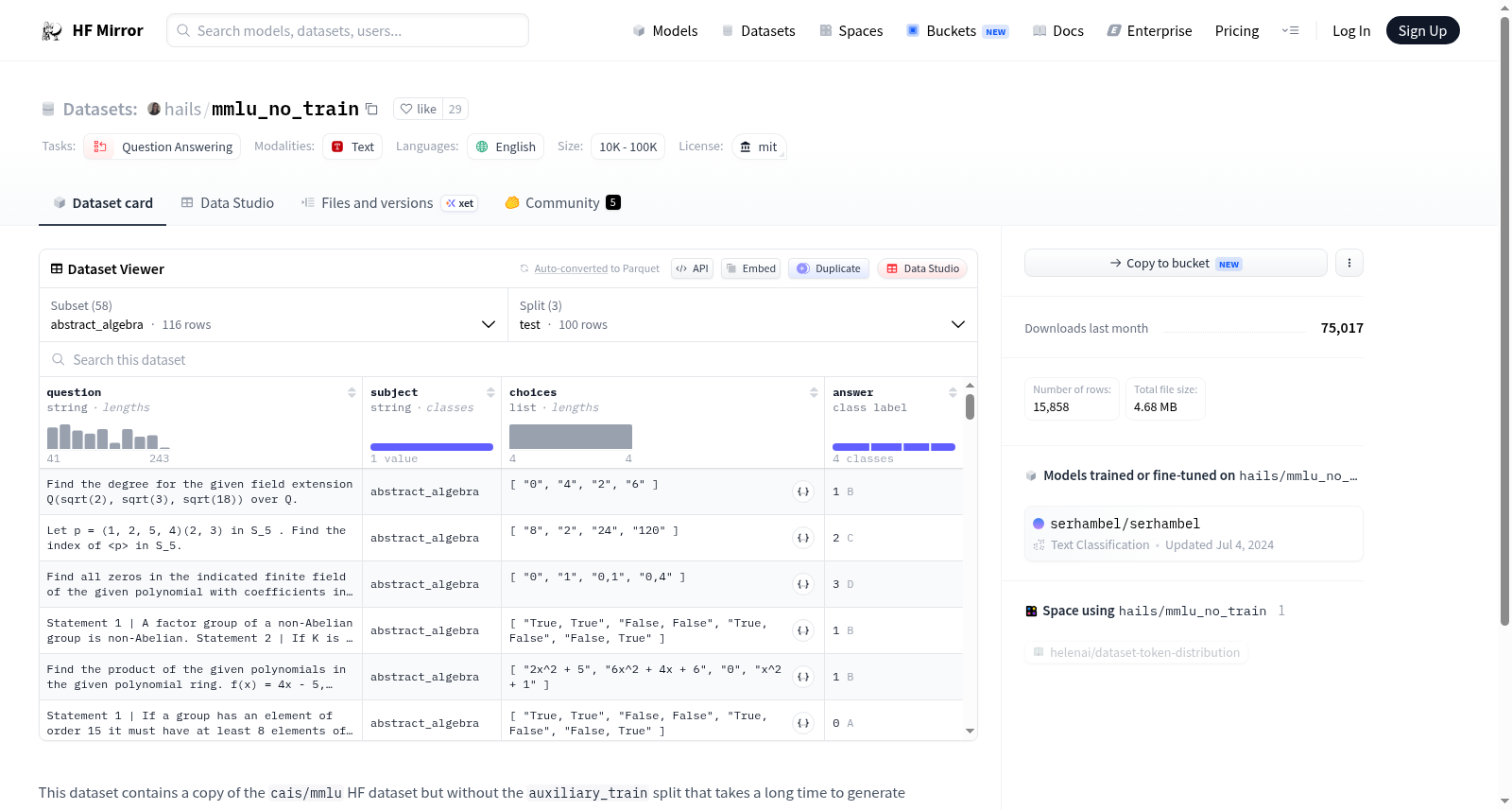Sort by the subject column
The image size is (1512, 810).
point(490,392)
